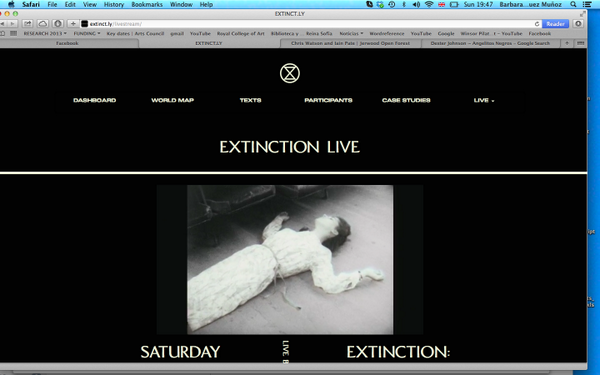Click the Share toolbar icon
The height and width of the screenshot is (375, 600).
point(28,24)
